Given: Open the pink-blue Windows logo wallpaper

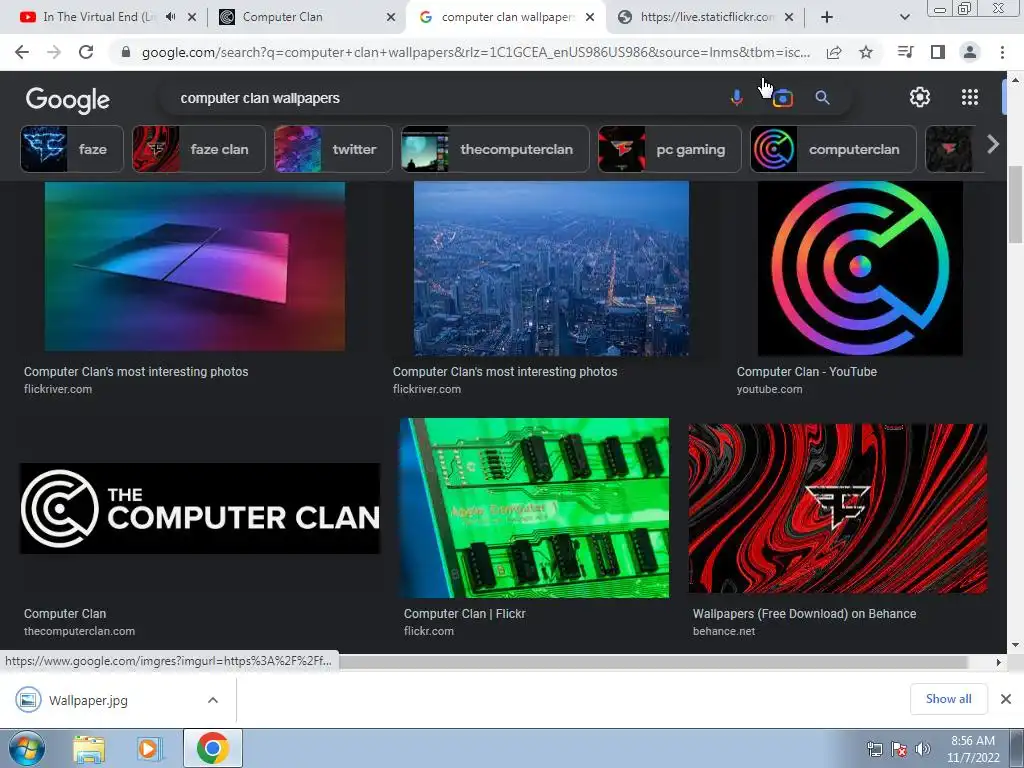Looking at the screenshot, I should click(x=195, y=266).
